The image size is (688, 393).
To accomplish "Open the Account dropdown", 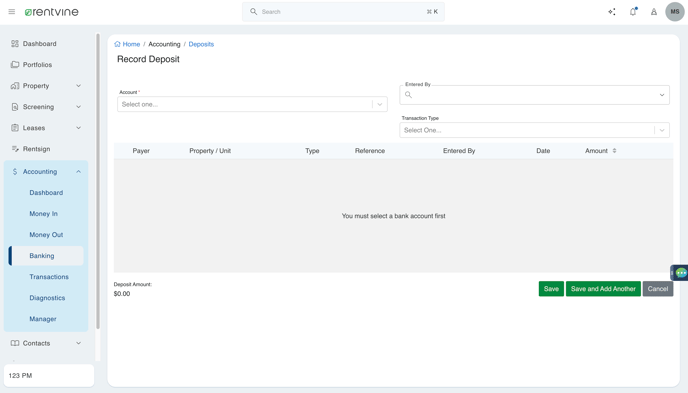I will tap(252, 104).
